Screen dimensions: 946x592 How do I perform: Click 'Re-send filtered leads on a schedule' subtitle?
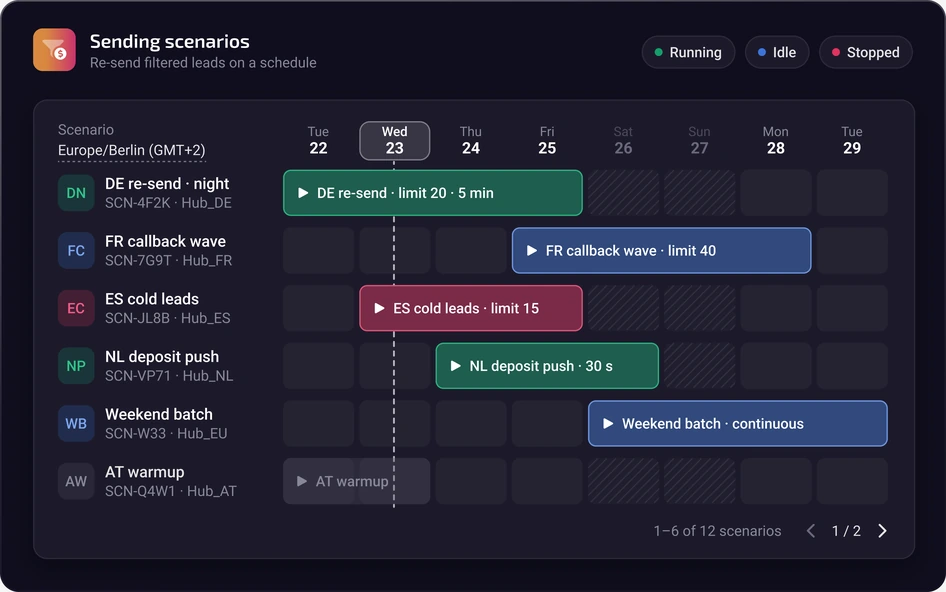click(203, 63)
